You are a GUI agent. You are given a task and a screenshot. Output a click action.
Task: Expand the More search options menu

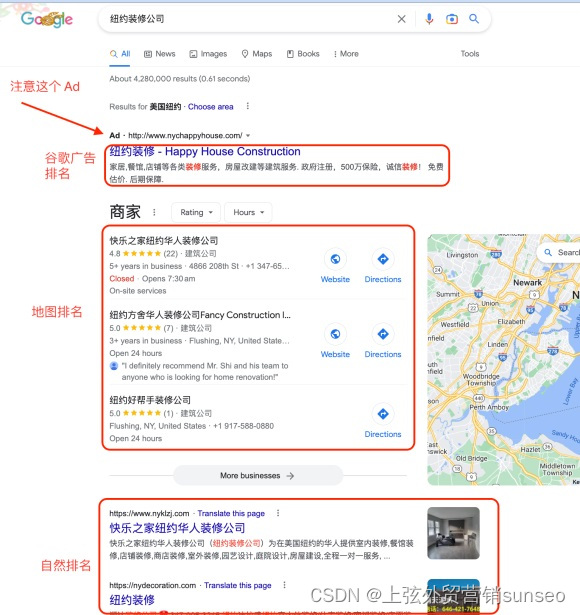[346, 54]
